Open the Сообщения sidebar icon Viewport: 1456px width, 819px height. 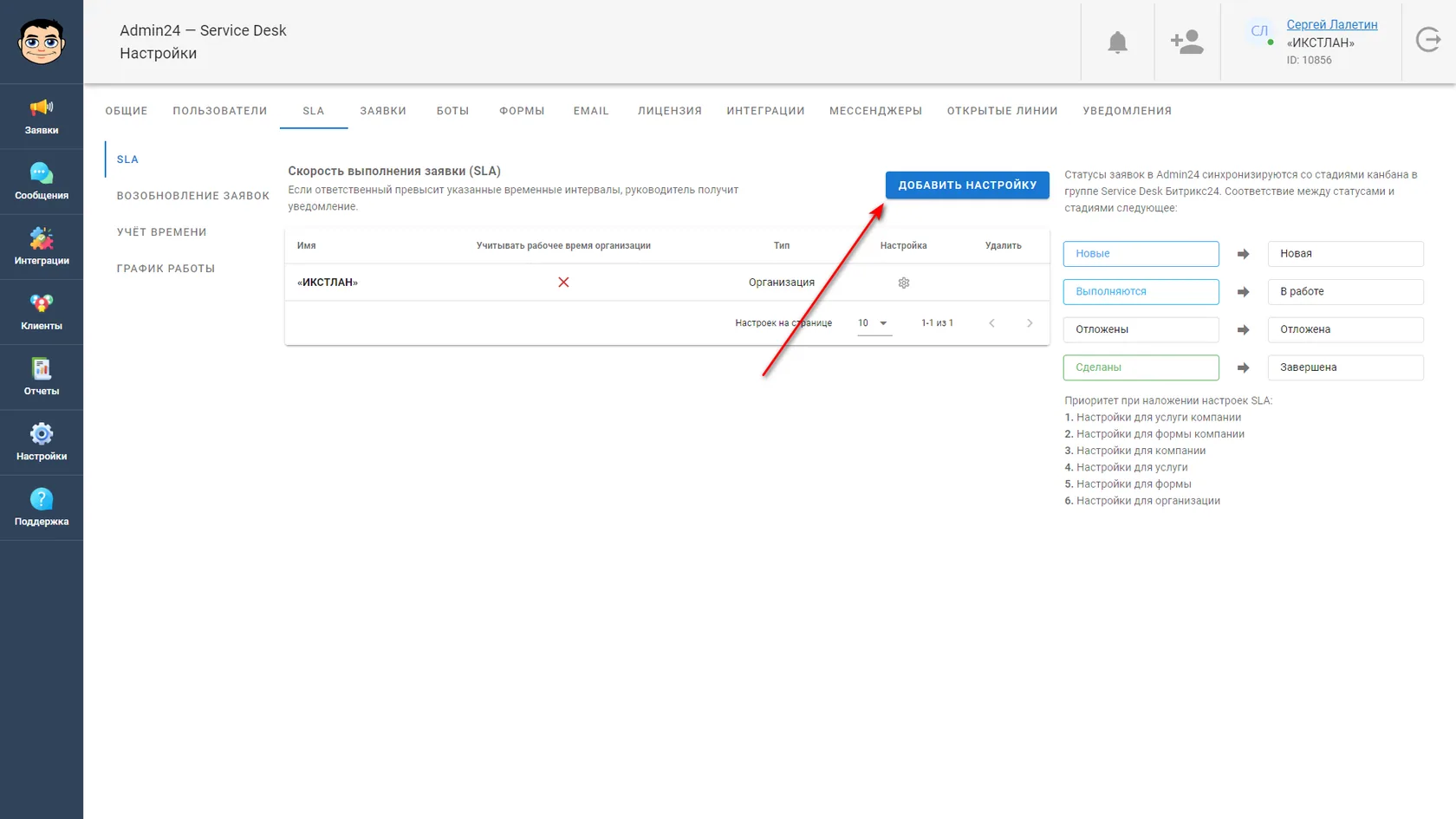point(42,182)
